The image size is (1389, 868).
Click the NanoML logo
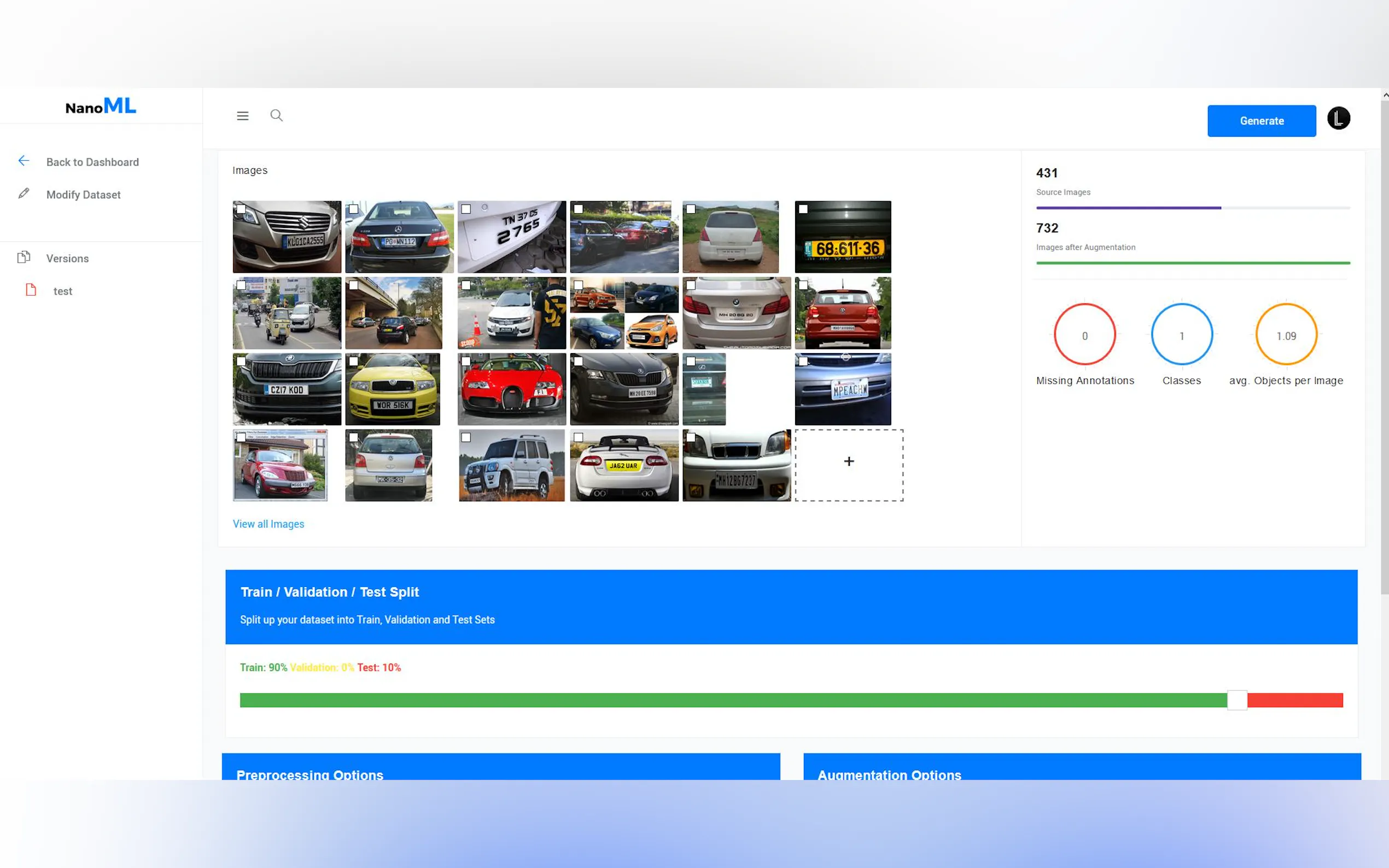tap(101, 106)
